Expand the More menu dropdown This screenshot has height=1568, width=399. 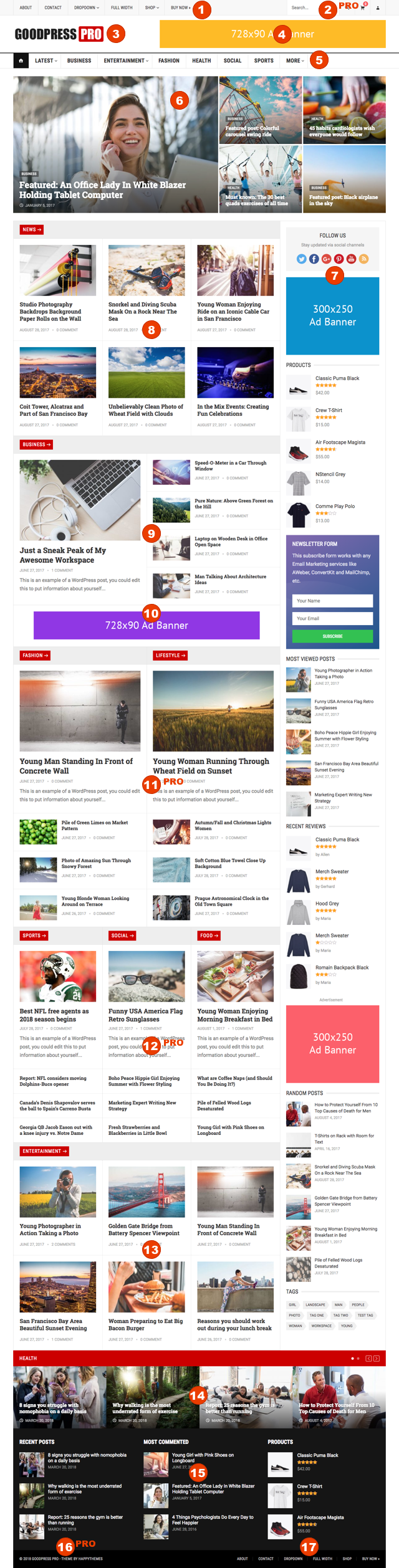tap(295, 60)
